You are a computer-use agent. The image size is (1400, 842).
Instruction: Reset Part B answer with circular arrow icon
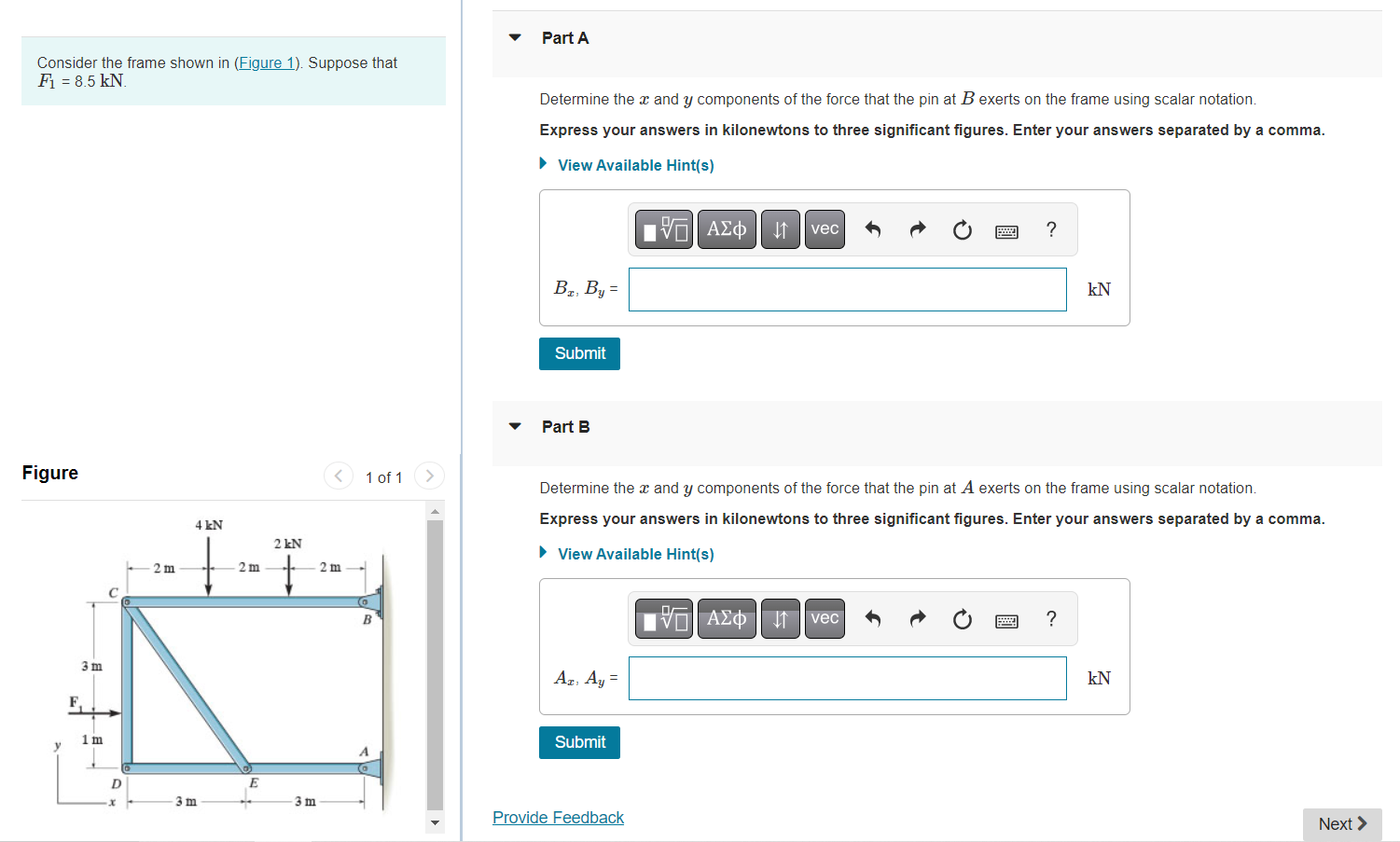(x=963, y=619)
